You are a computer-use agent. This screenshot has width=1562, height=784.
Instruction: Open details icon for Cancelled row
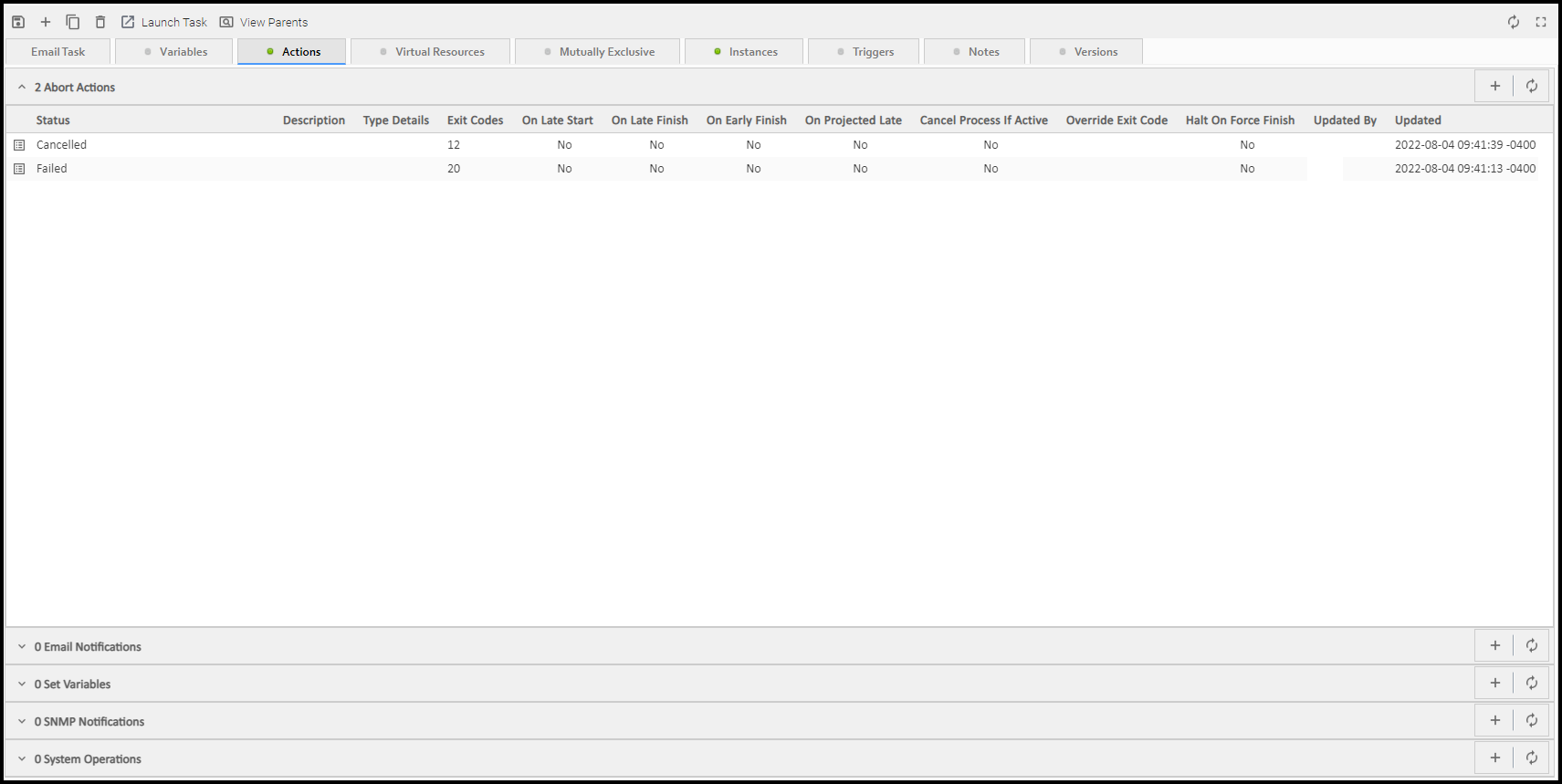click(x=19, y=145)
